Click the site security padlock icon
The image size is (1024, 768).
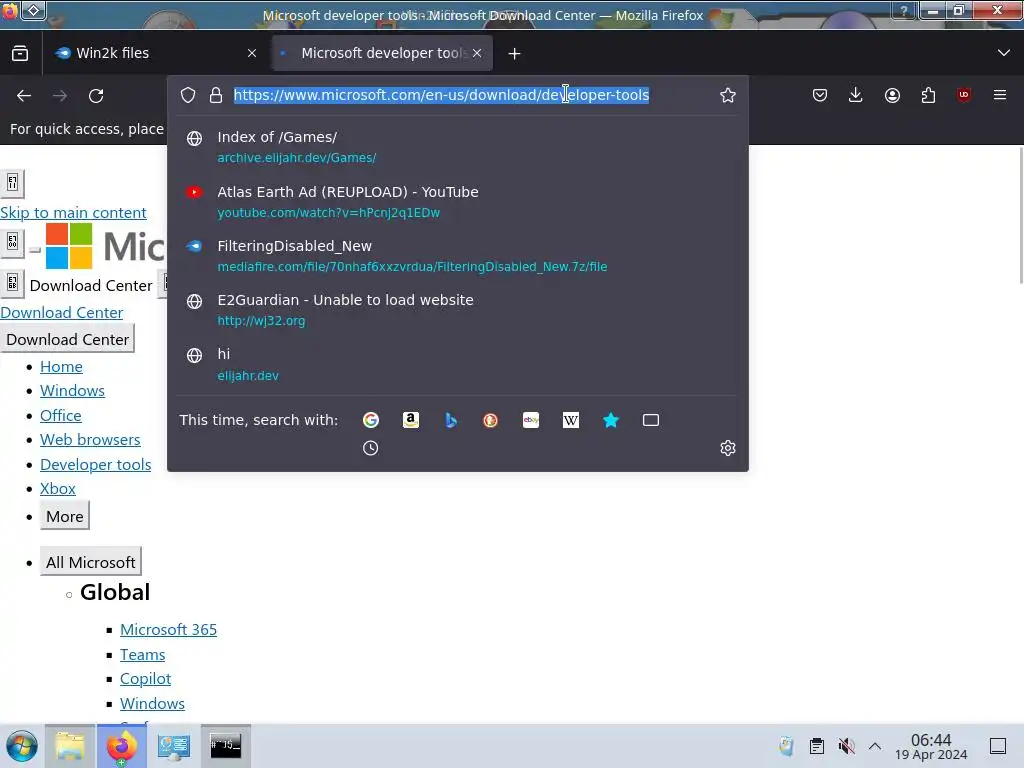216,95
